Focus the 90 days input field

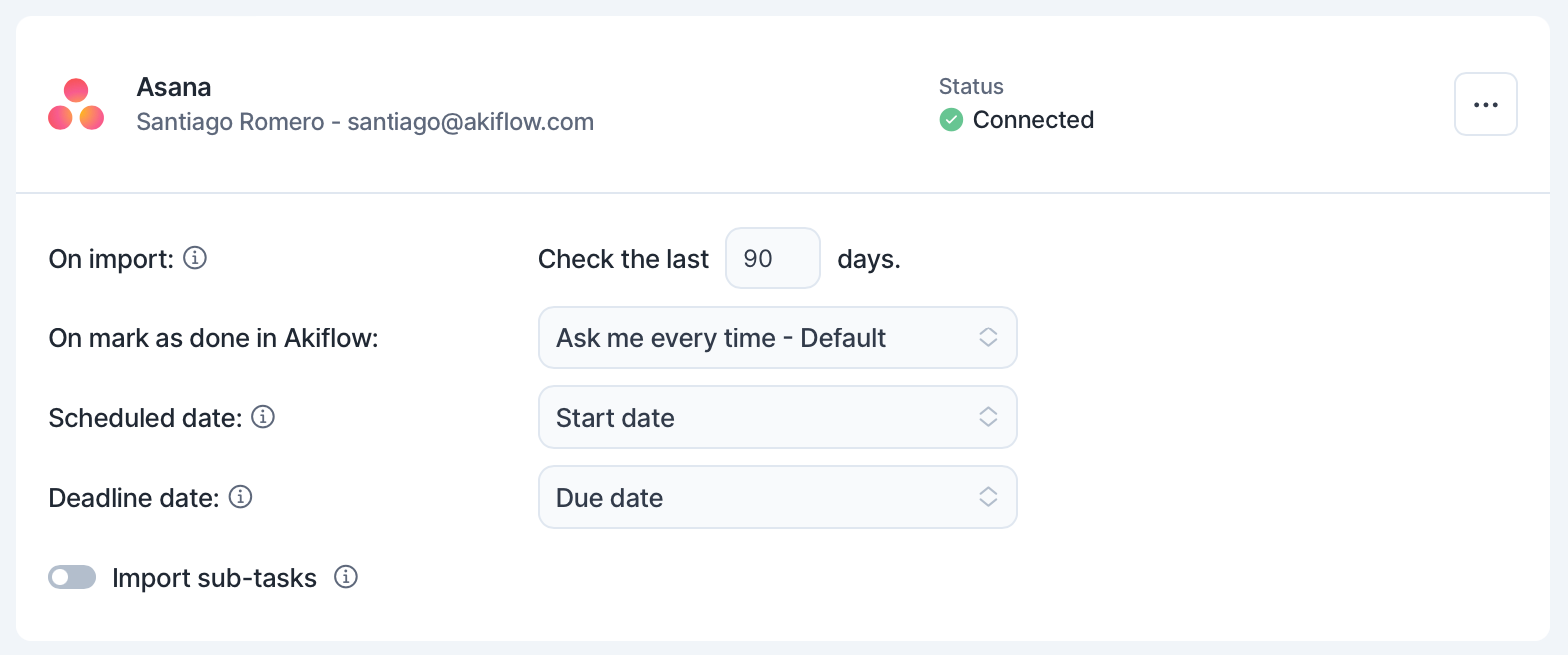(773, 258)
